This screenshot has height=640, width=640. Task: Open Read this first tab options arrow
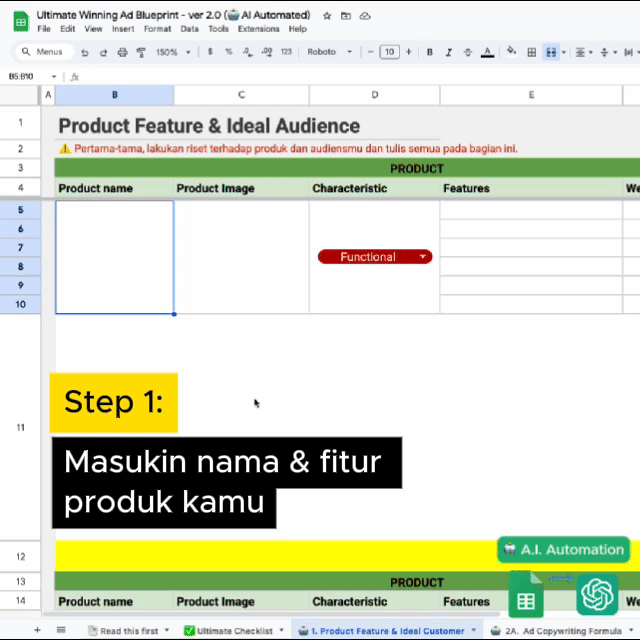click(167, 630)
